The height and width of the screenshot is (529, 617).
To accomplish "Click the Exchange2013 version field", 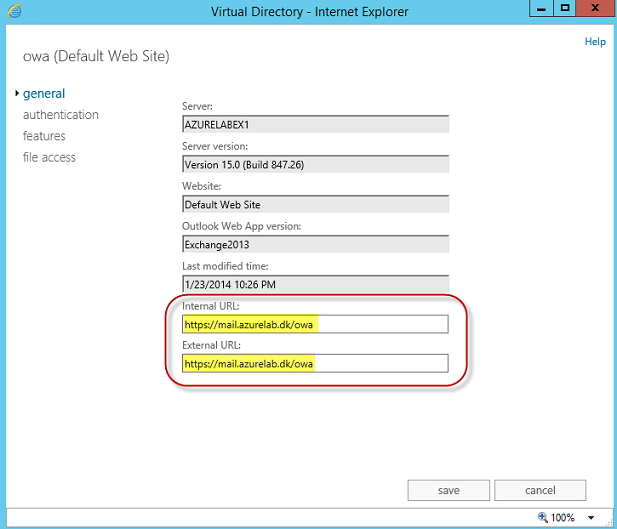I will [x=315, y=244].
